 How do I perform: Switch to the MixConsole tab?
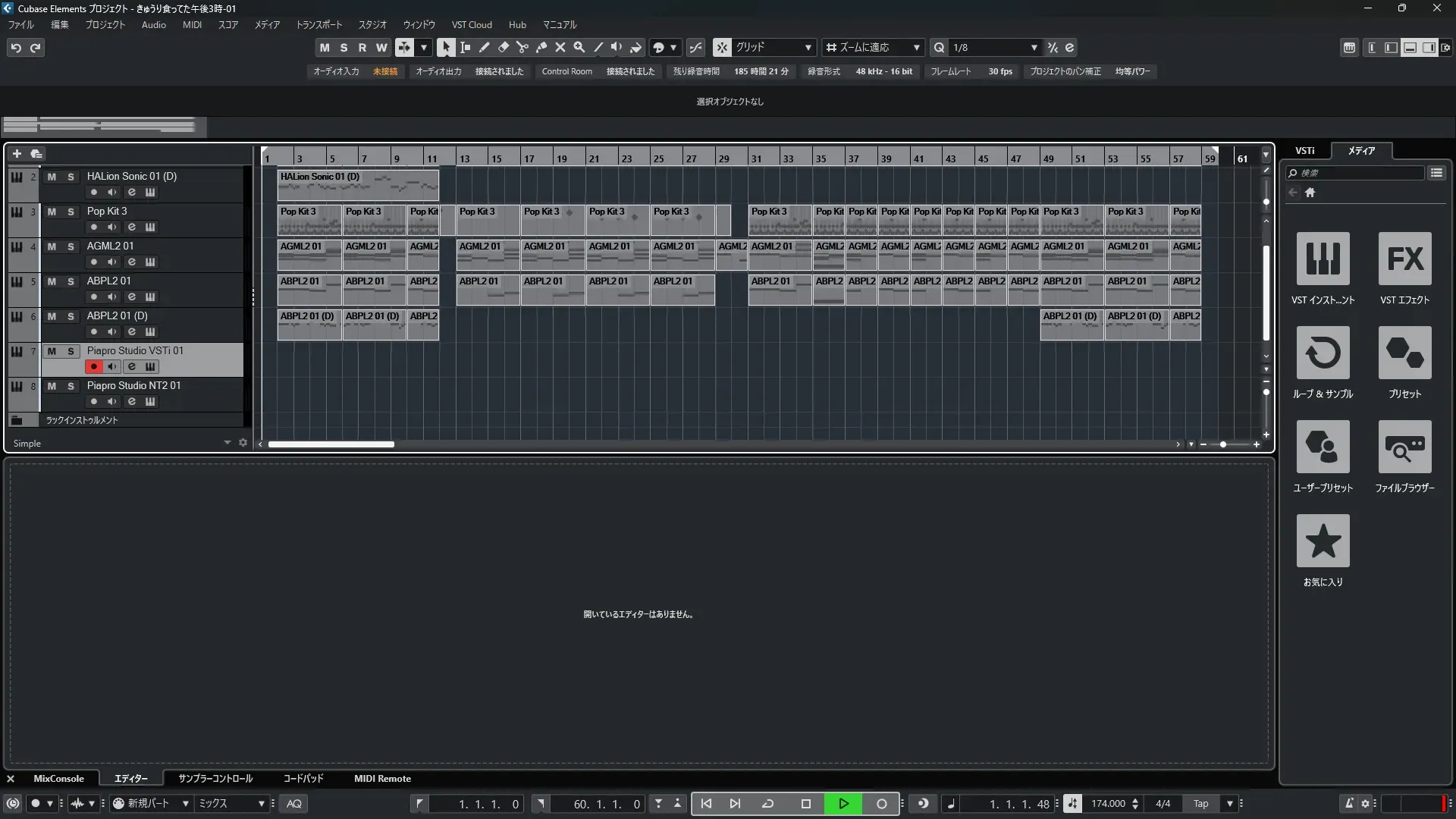click(58, 779)
